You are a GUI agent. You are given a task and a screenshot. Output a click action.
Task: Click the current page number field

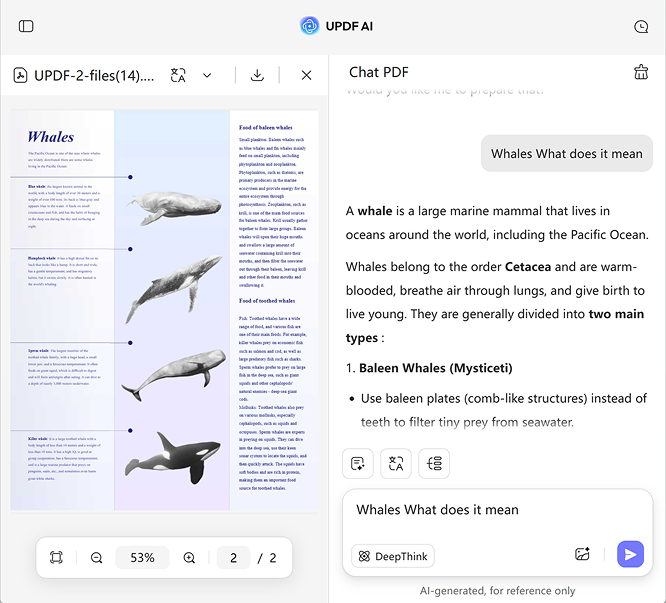pos(233,558)
